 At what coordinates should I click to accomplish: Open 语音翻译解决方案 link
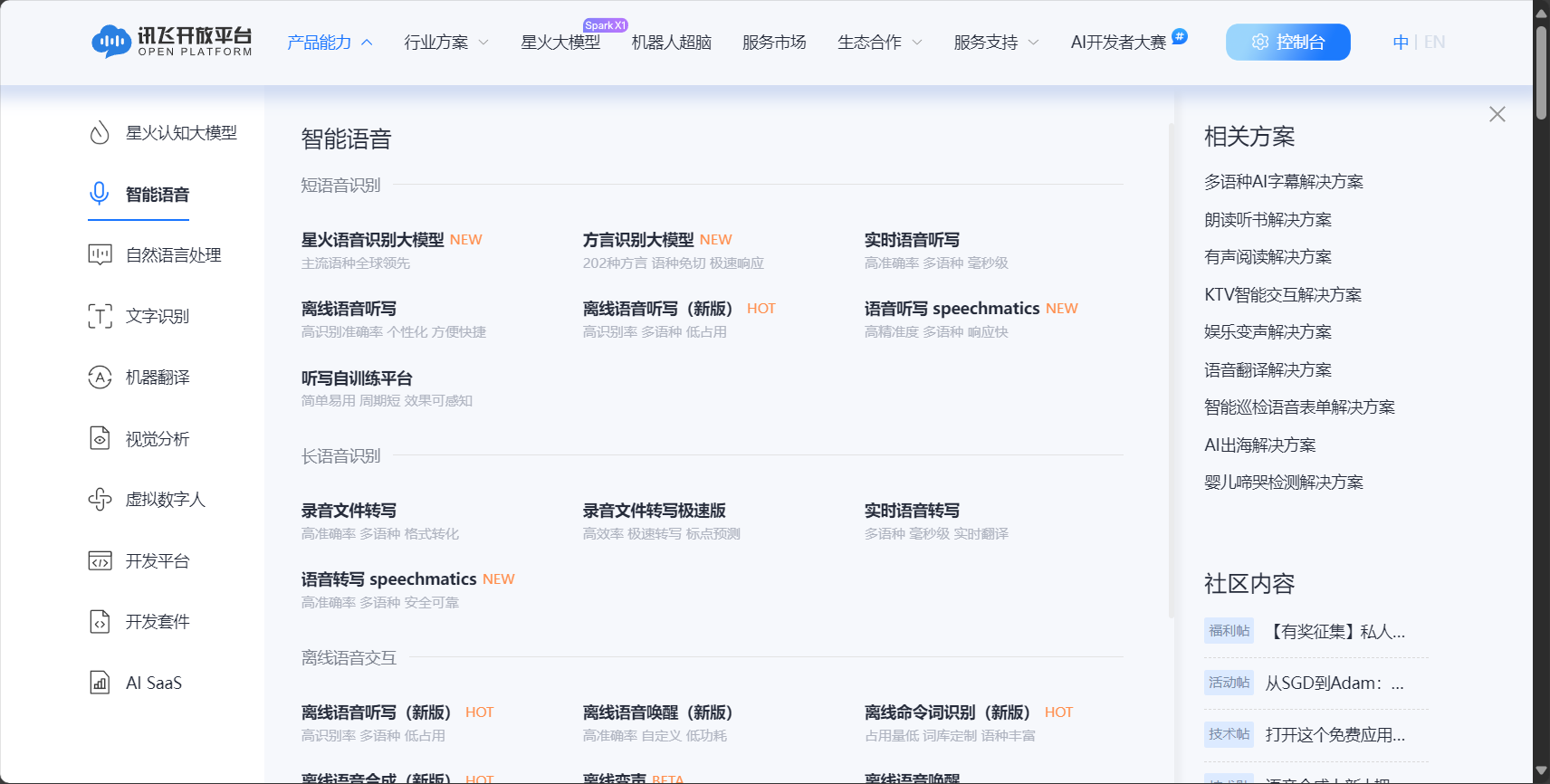pyautogui.click(x=1268, y=370)
